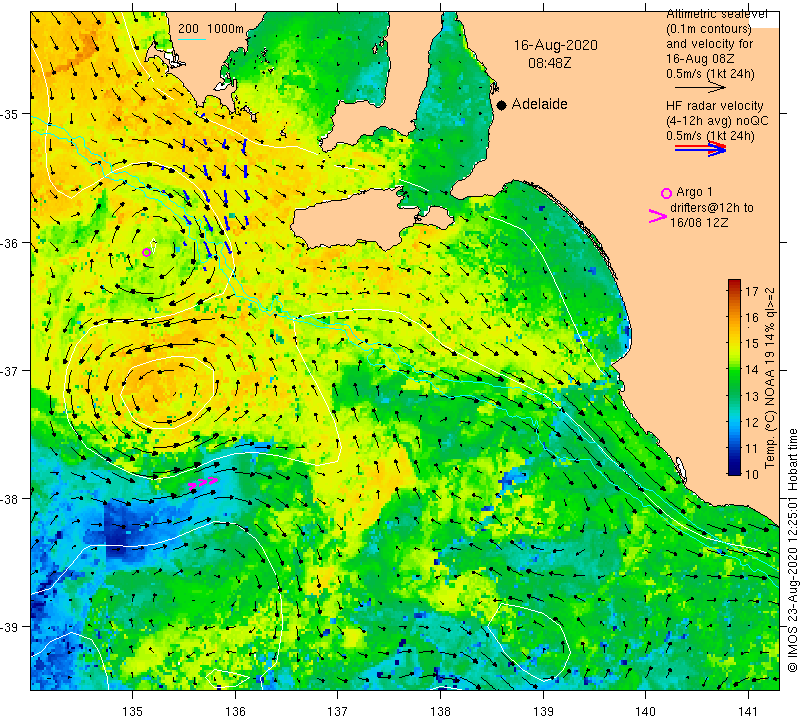Click the 08:48Z time label
Screen dimensions: 800x720
coord(549,63)
